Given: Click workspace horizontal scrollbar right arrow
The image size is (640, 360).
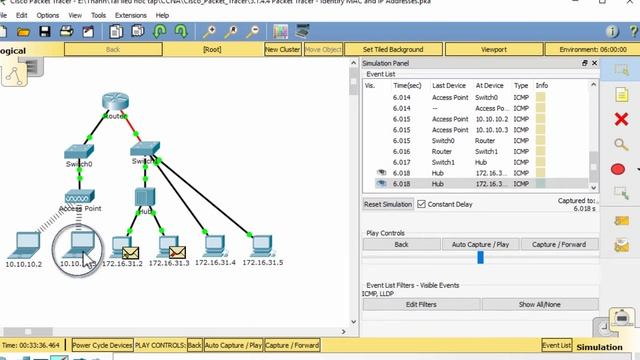Looking at the screenshot, I should tap(343, 332).
